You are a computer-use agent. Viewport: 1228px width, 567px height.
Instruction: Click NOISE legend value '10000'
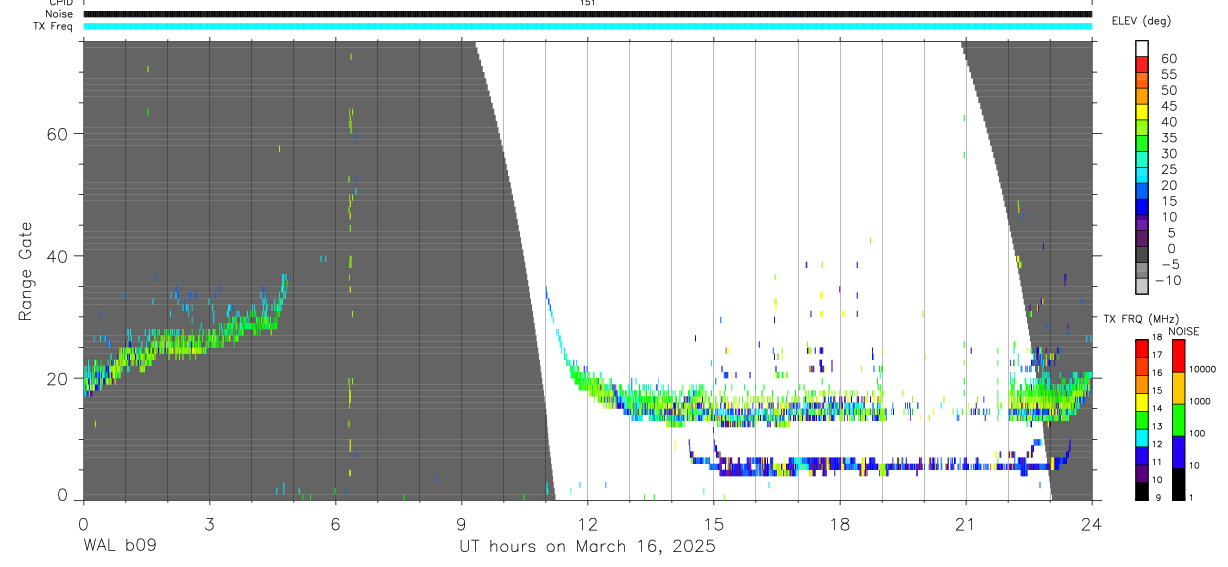pyautogui.click(x=1201, y=369)
